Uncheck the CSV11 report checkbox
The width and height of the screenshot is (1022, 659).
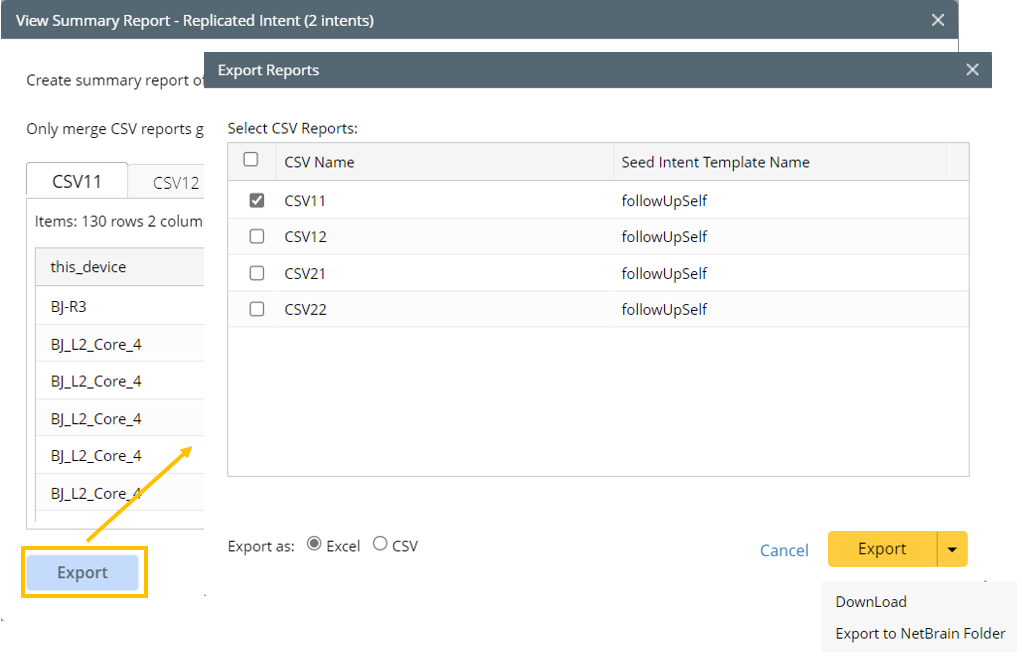[x=257, y=201]
